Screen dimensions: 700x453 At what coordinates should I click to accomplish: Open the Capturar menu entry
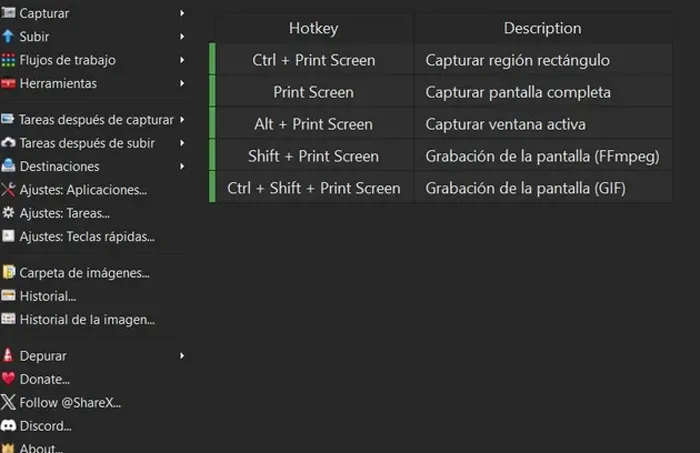(44, 13)
